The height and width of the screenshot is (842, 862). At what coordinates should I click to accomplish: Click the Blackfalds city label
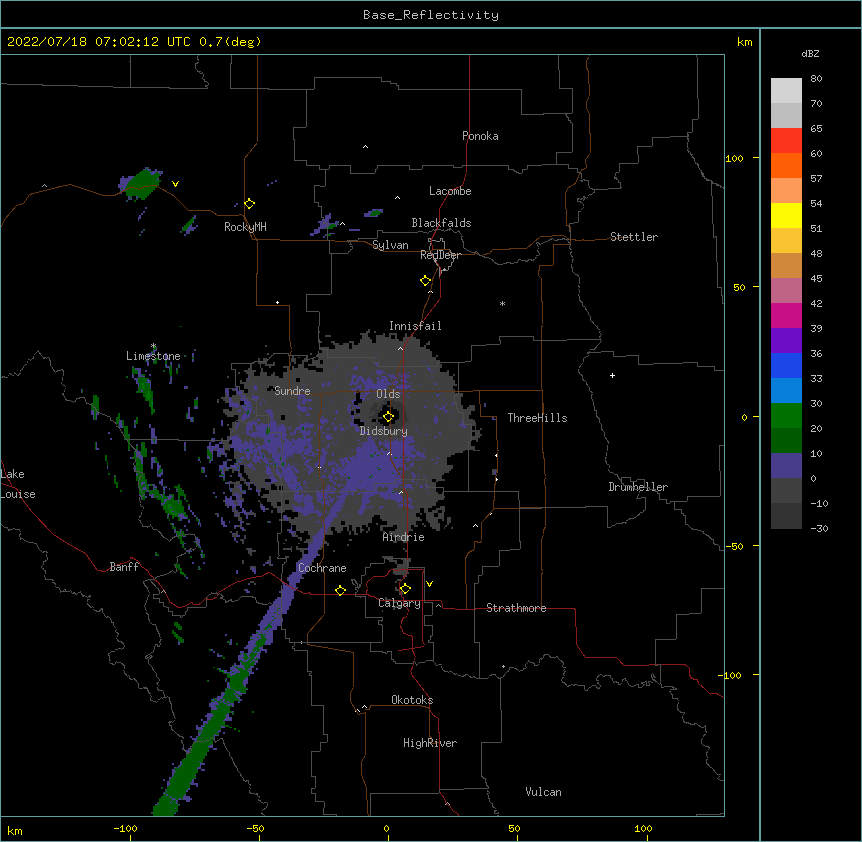click(441, 223)
